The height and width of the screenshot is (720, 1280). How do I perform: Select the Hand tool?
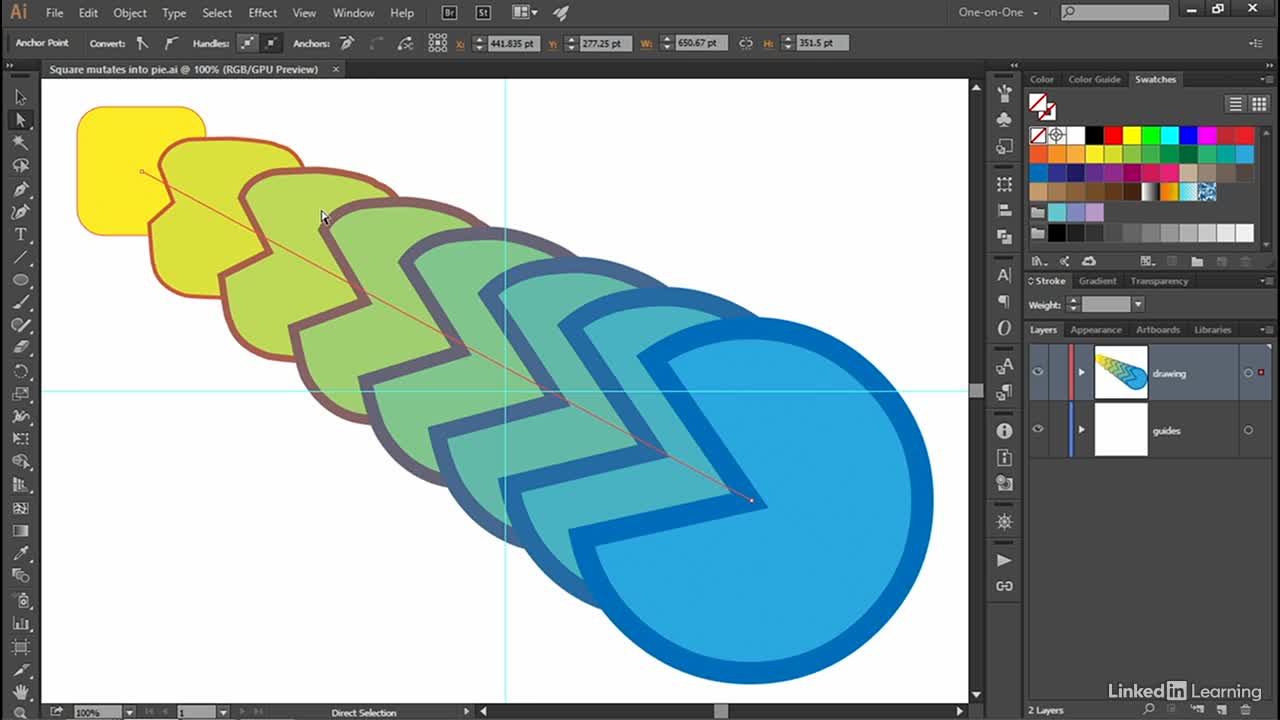[20, 691]
